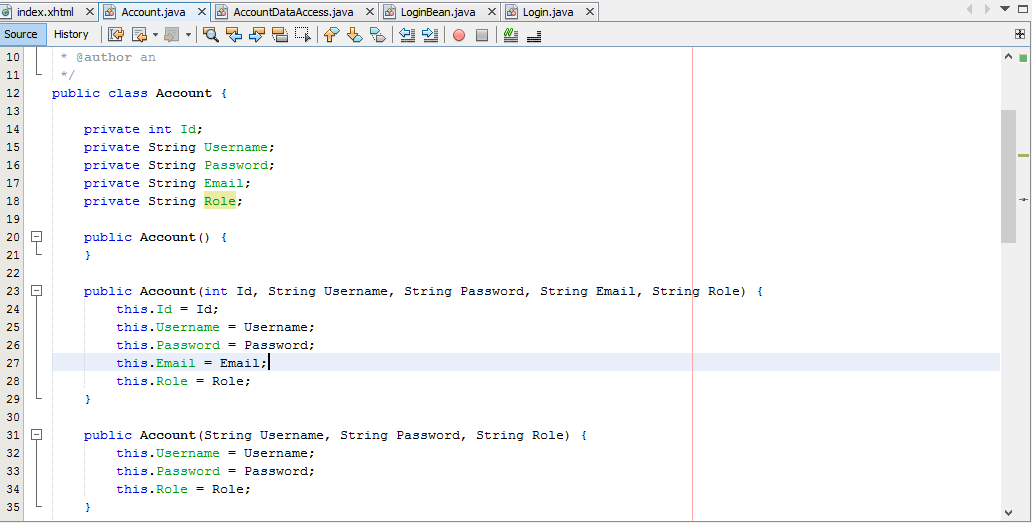
Task: Click Username field on line 15
Action: [x=236, y=147]
